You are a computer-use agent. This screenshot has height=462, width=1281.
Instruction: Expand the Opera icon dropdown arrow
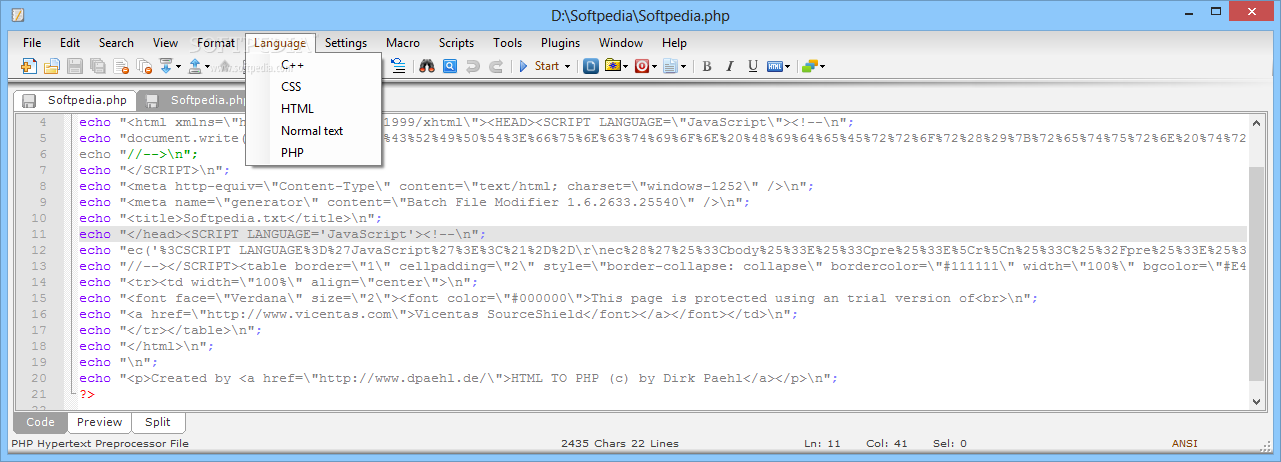coord(655,67)
